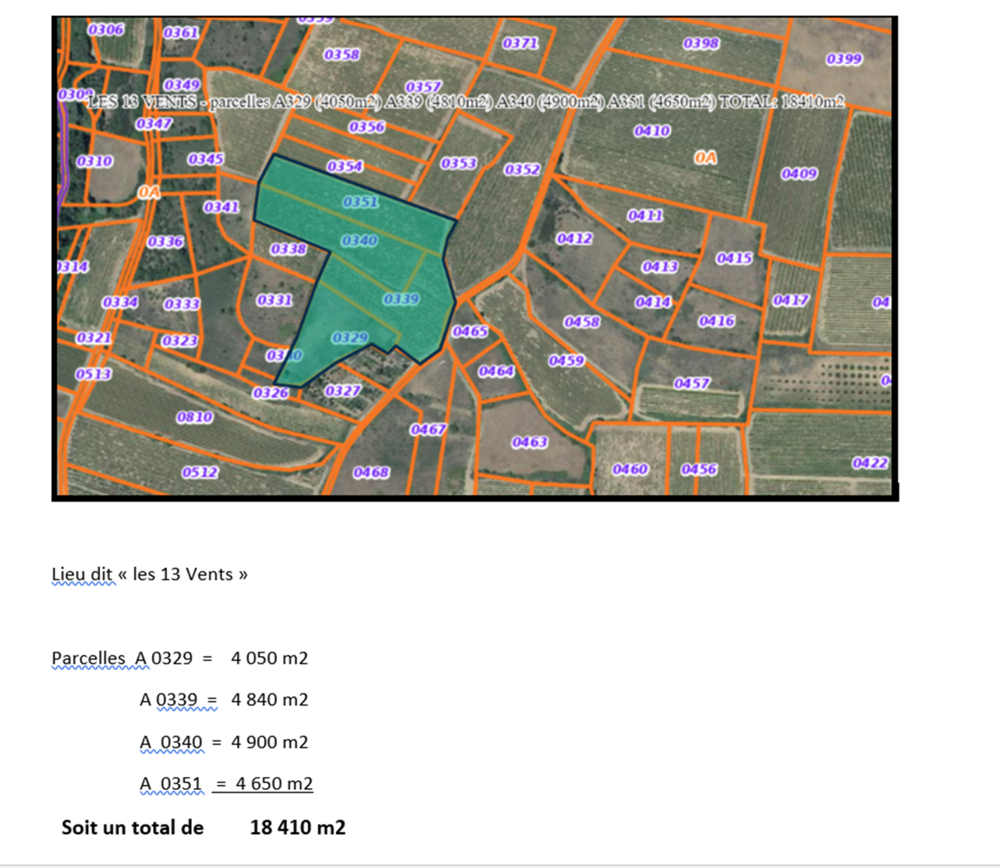Click map parcel label 0338
Image resolution: width=1000 pixels, height=868 pixels.
(x=288, y=249)
